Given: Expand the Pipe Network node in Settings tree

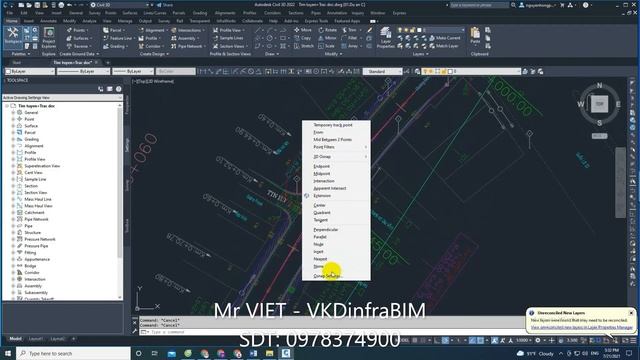Looking at the screenshot, I should 13,219.
